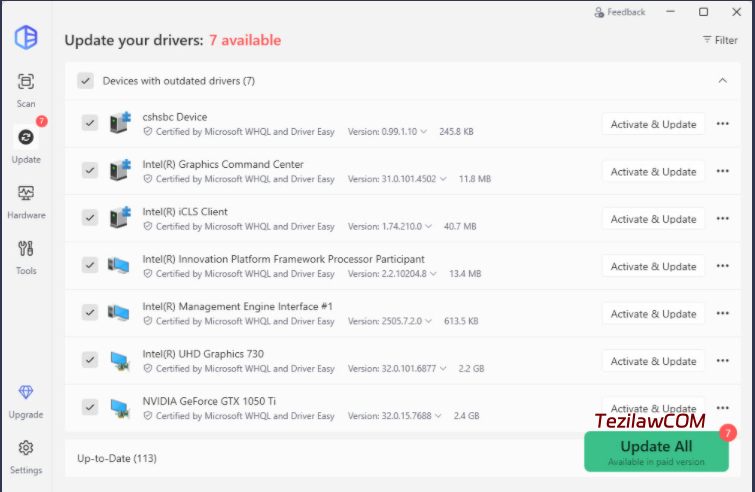Collapse the outdated drivers section chevron
Screen dimensions: 755x492
(x=722, y=80)
